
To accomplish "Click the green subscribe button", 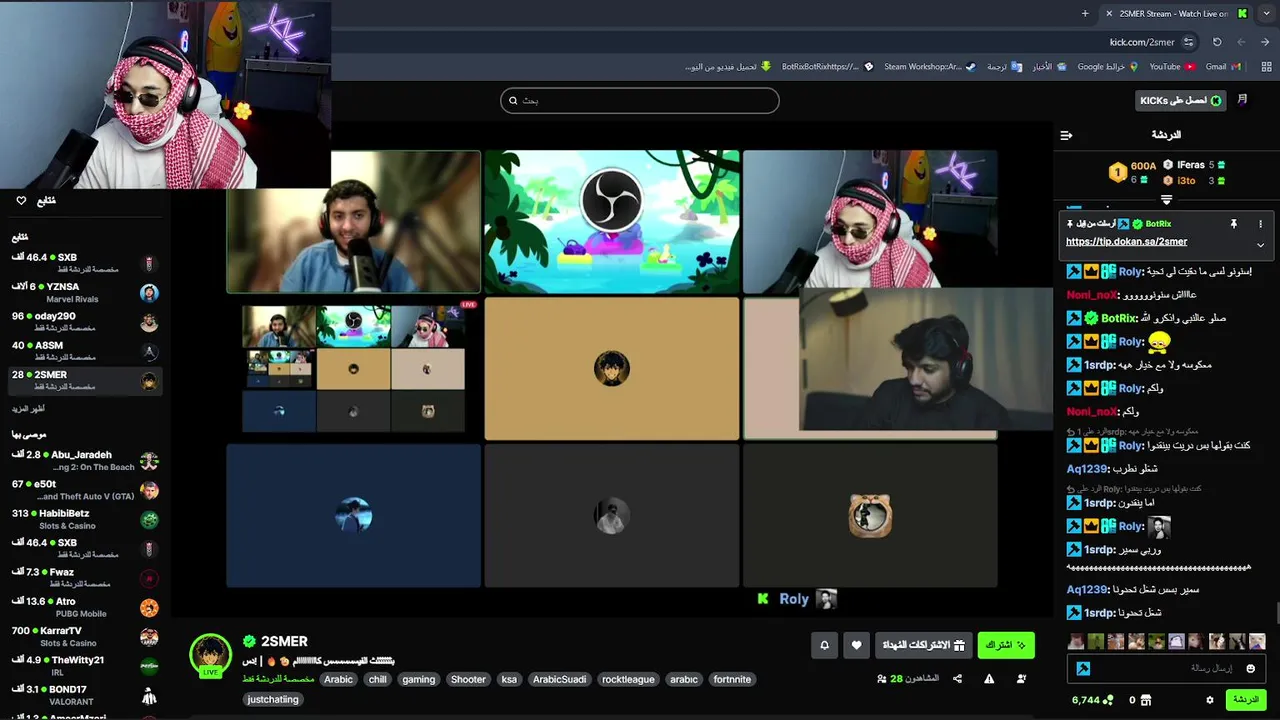I will point(1006,645).
